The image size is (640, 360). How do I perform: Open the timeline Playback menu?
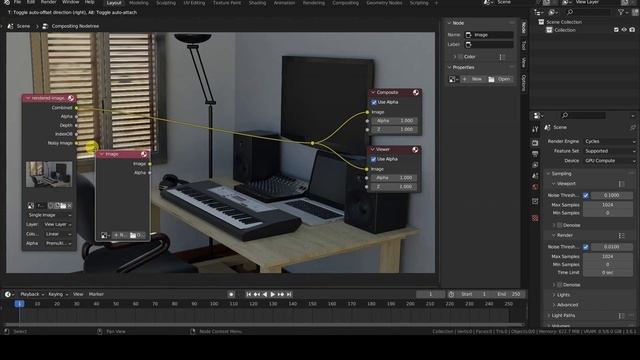[x=32, y=294]
